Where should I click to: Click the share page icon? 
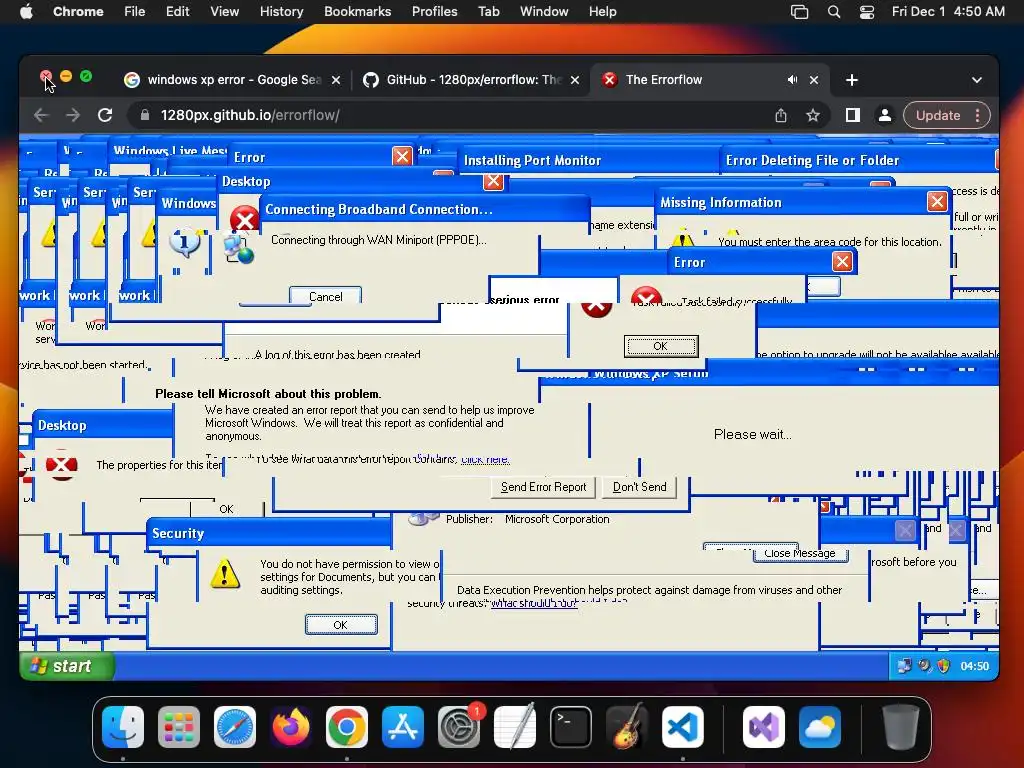tap(781, 116)
